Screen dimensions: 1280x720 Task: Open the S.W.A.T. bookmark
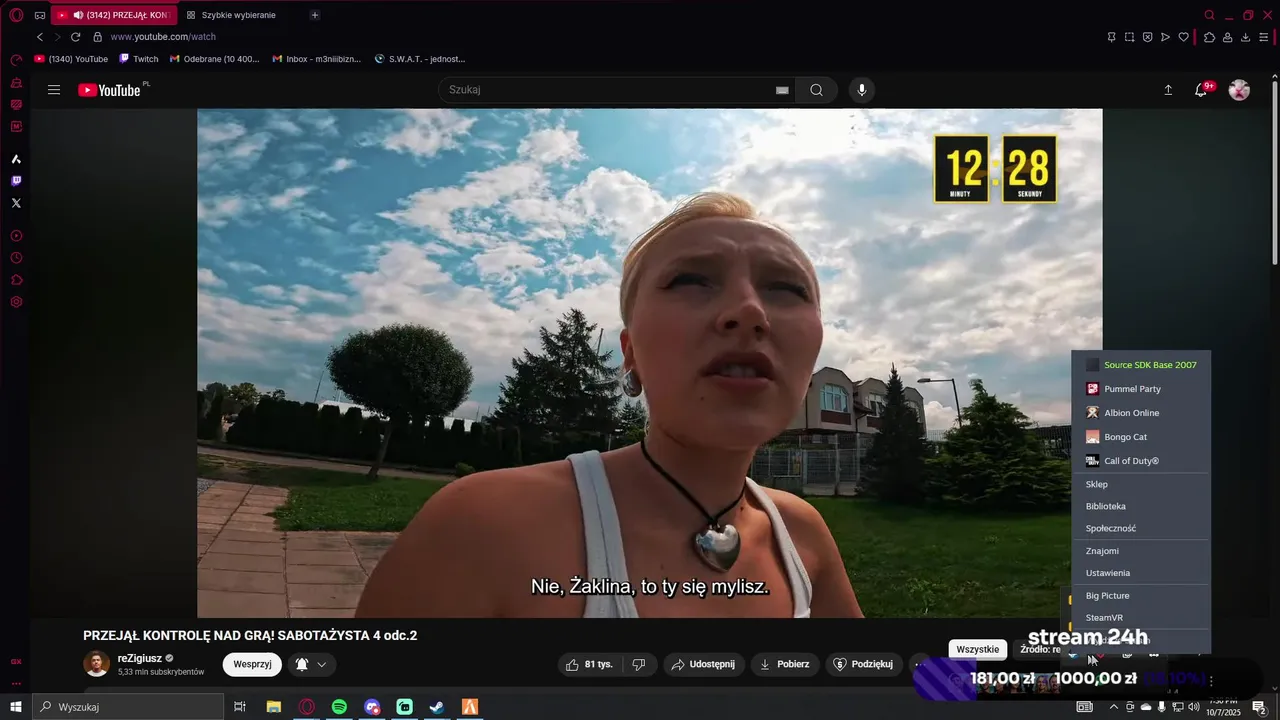click(x=420, y=59)
